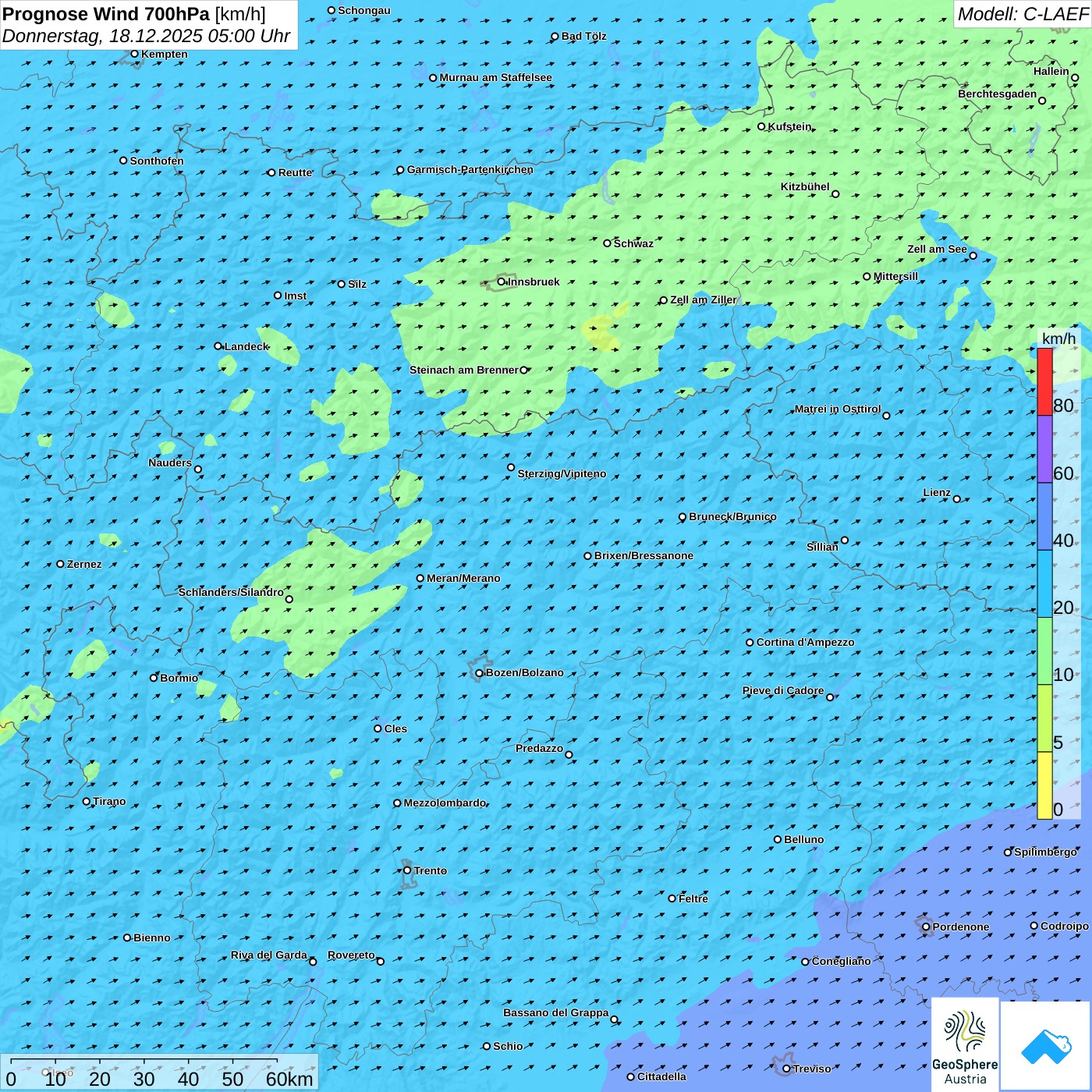Click the Tirano city marker
This screenshot has width=1092, height=1092.
coord(87,801)
